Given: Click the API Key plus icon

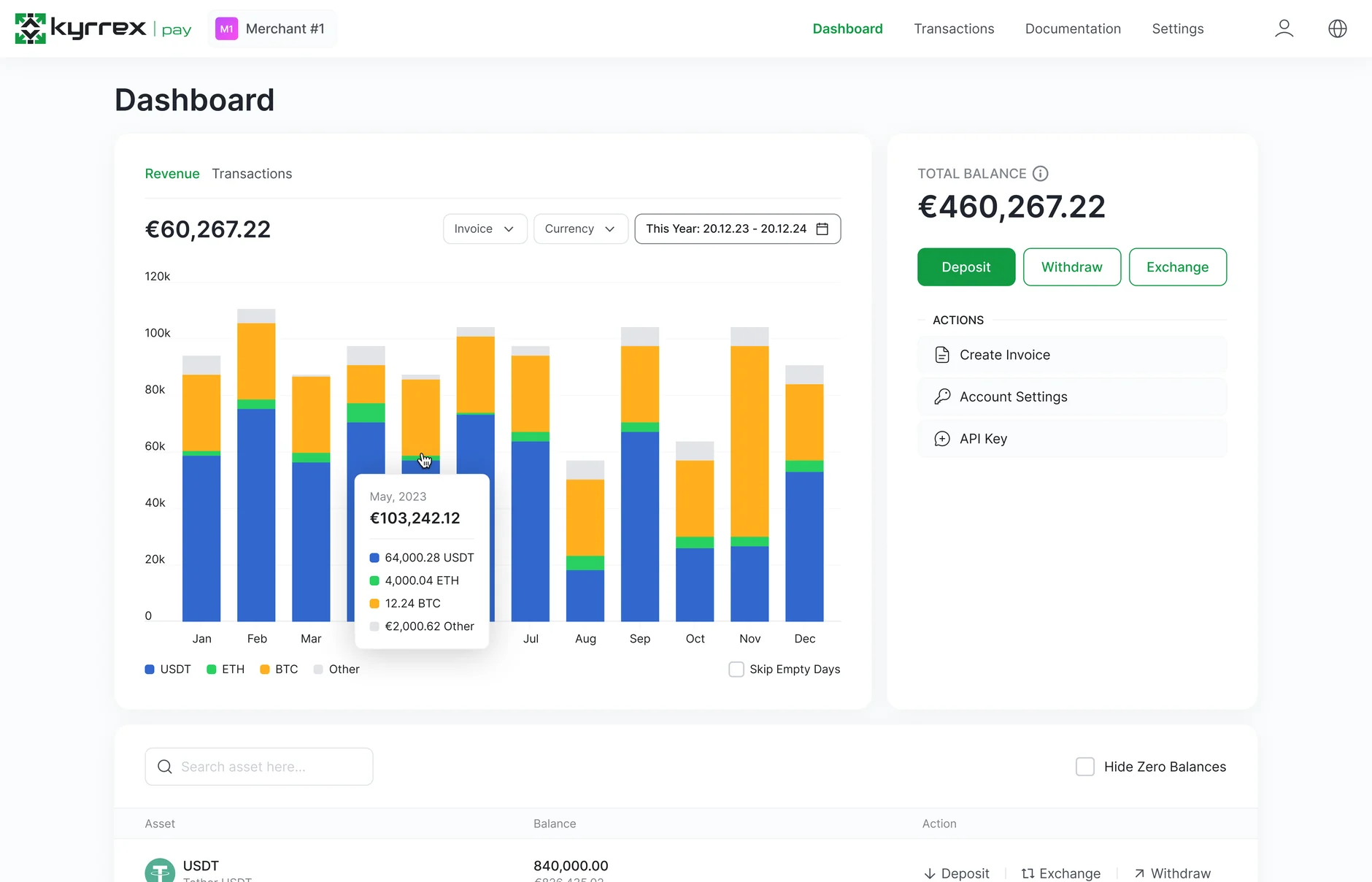Looking at the screenshot, I should pyautogui.click(x=942, y=439).
